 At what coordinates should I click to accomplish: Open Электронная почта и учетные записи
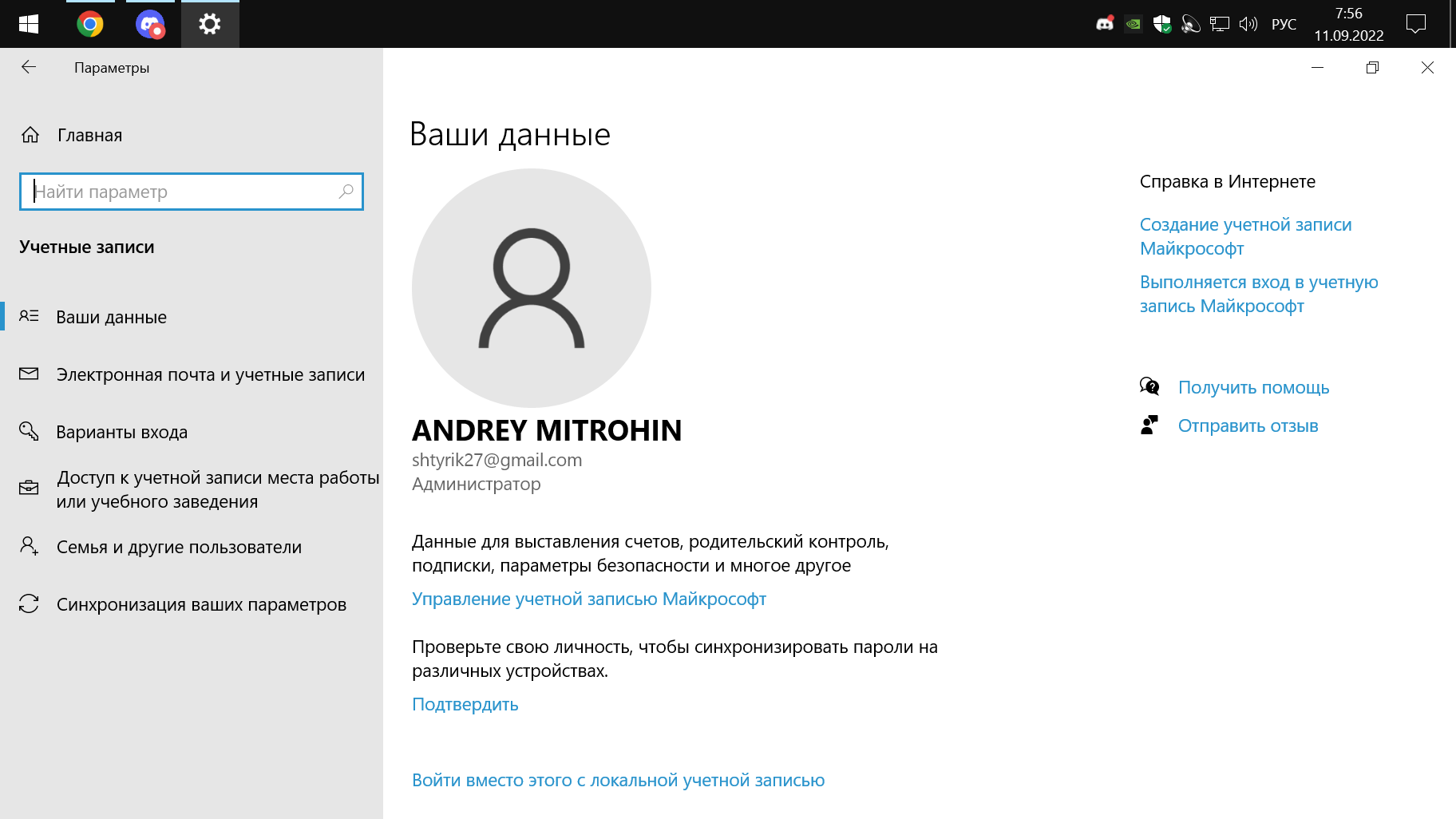(210, 375)
